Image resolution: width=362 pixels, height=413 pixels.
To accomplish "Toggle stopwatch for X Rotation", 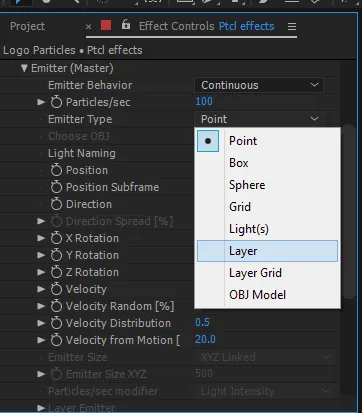I will pyautogui.click(x=56, y=238).
